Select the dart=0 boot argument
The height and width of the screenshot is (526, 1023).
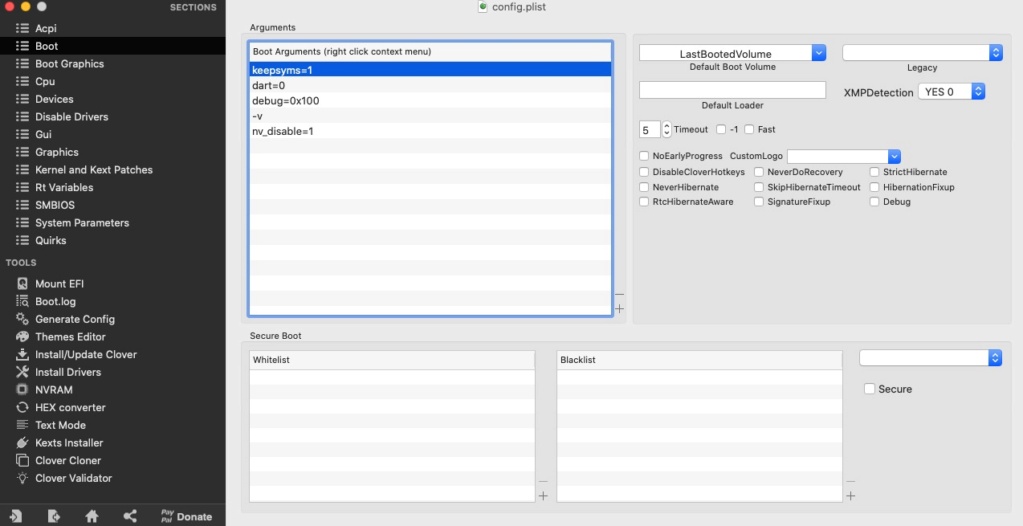[431, 85]
